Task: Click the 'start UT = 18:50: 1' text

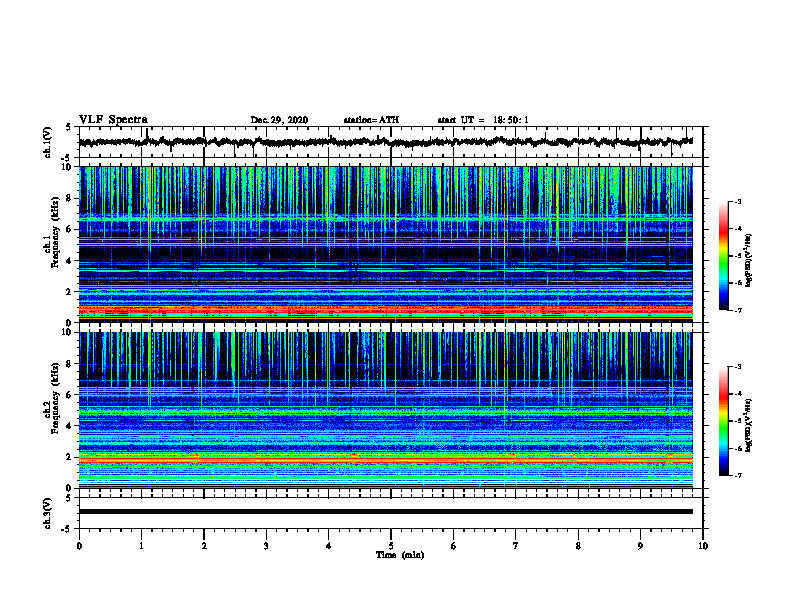Action: (483, 120)
